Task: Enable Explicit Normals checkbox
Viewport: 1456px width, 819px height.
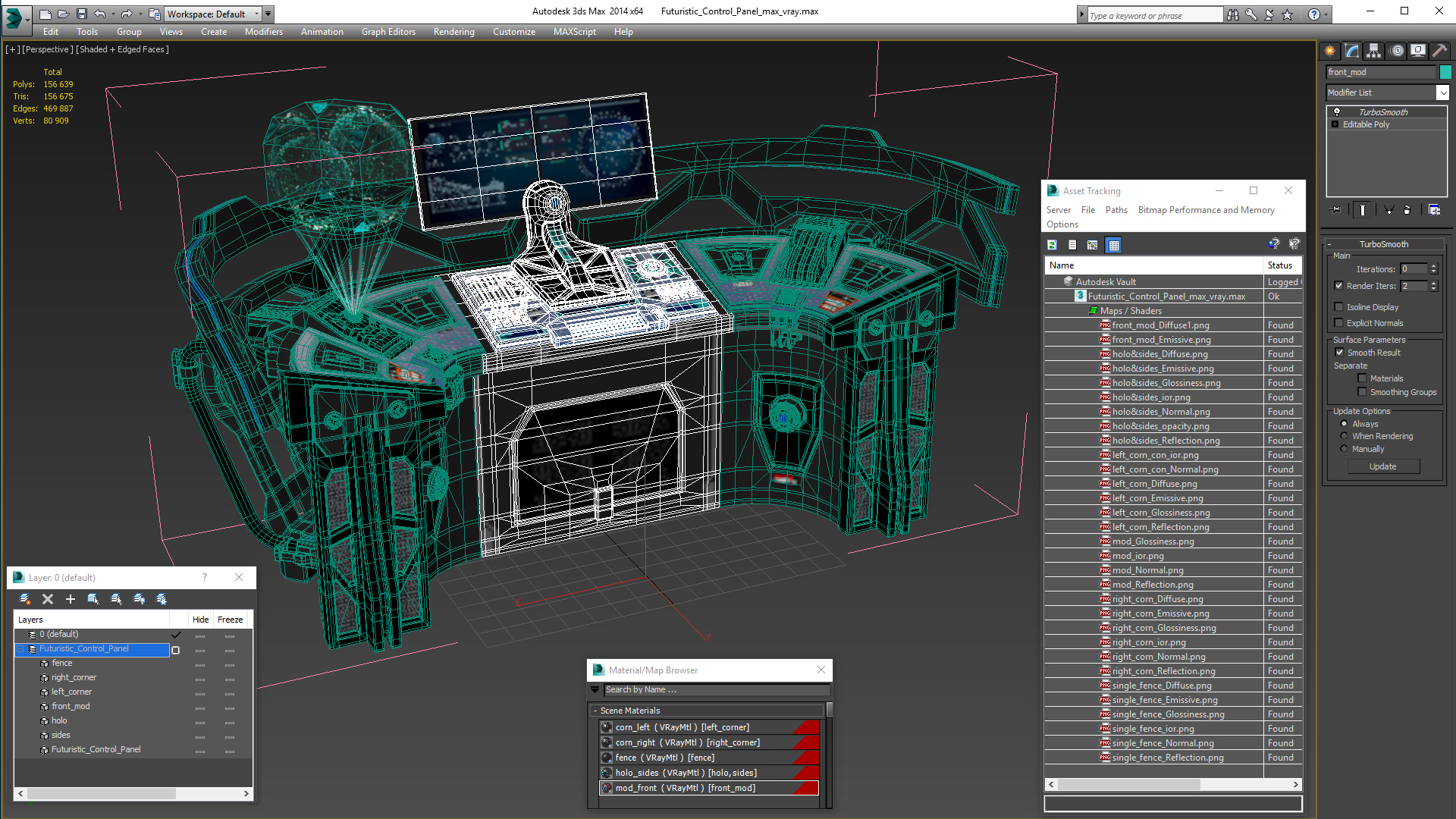Action: coord(1338,323)
